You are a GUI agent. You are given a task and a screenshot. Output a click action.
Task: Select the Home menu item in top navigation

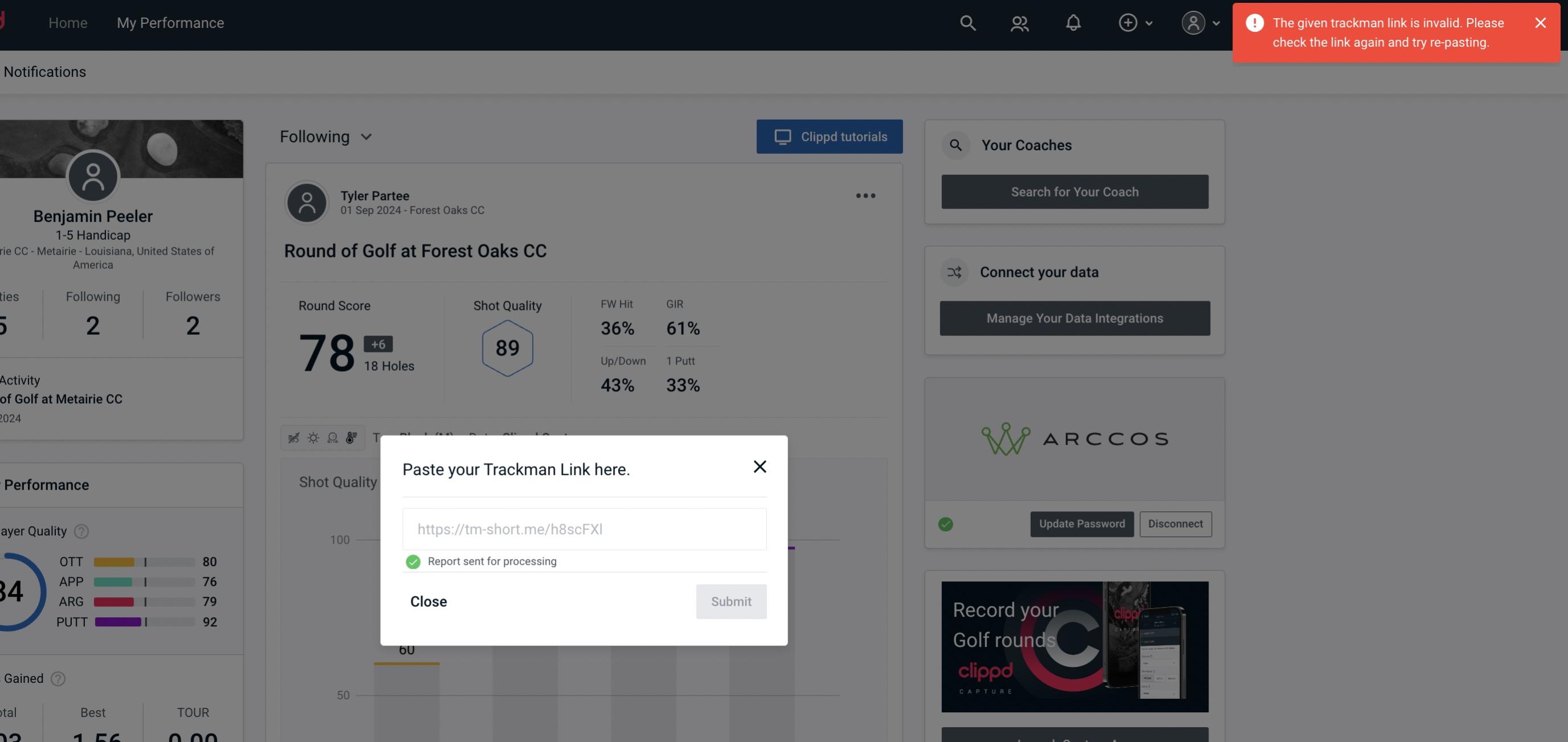[67, 22]
